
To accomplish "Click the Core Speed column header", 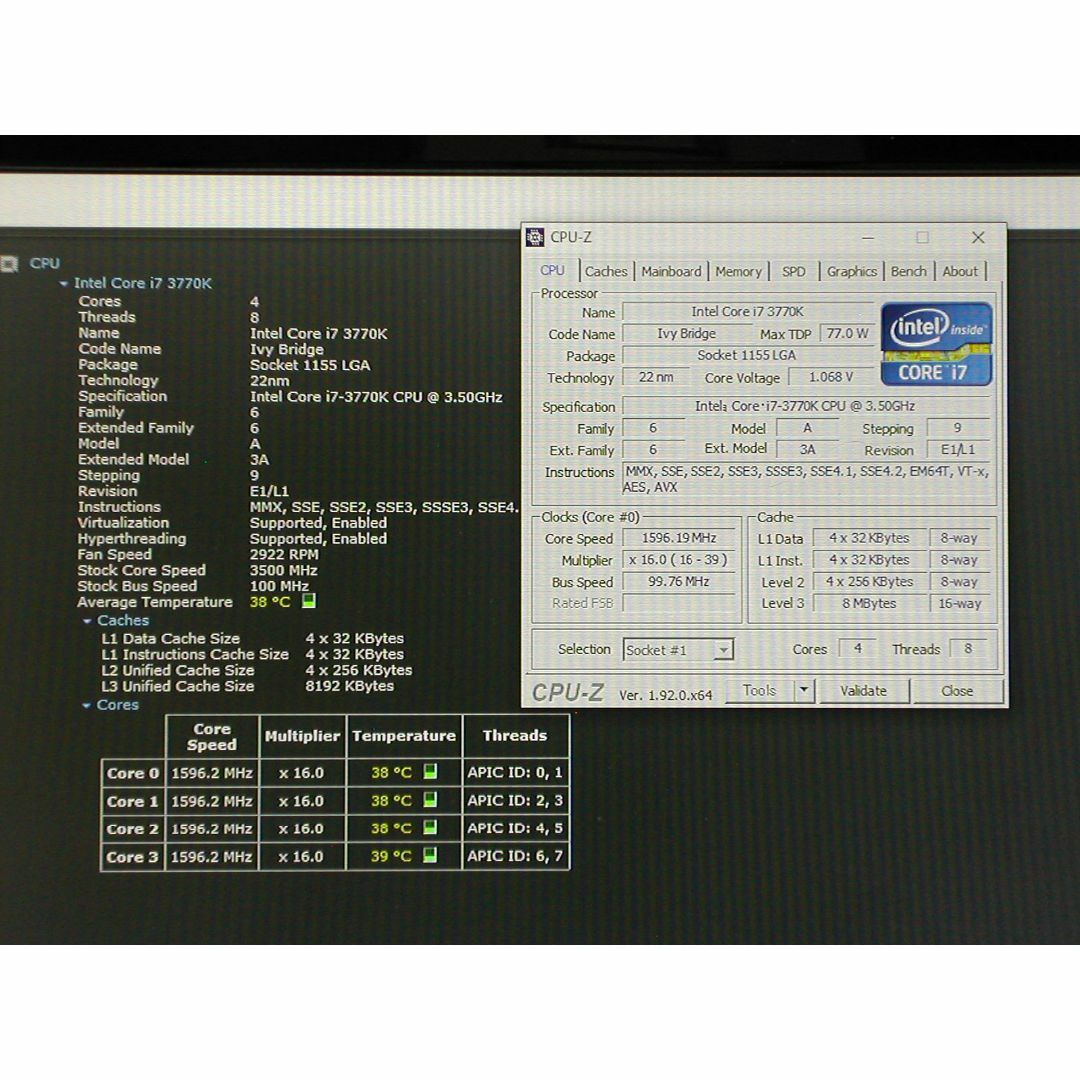I will click(212, 736).
